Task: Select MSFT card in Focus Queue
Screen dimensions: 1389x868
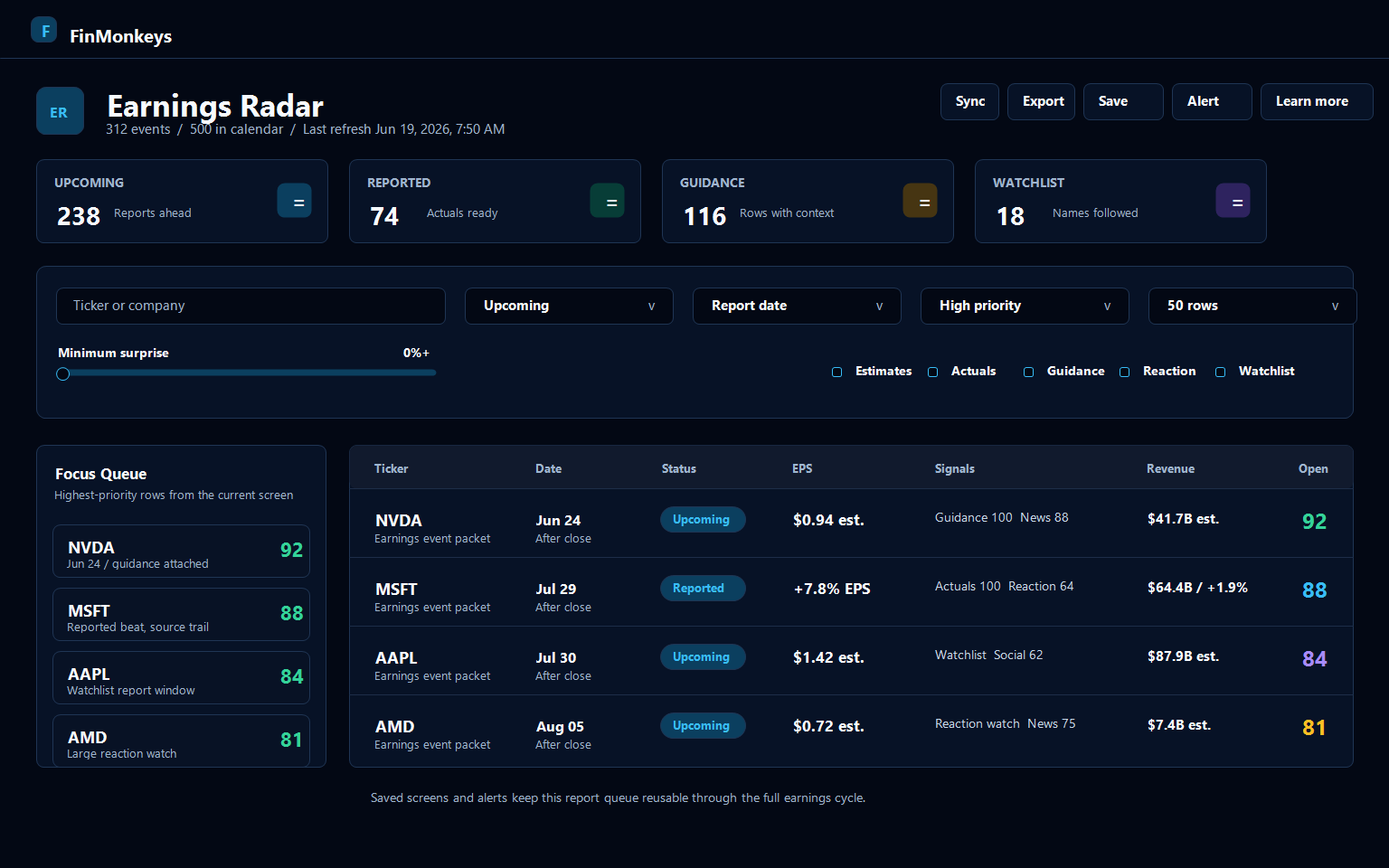Action: pos(181,615)
